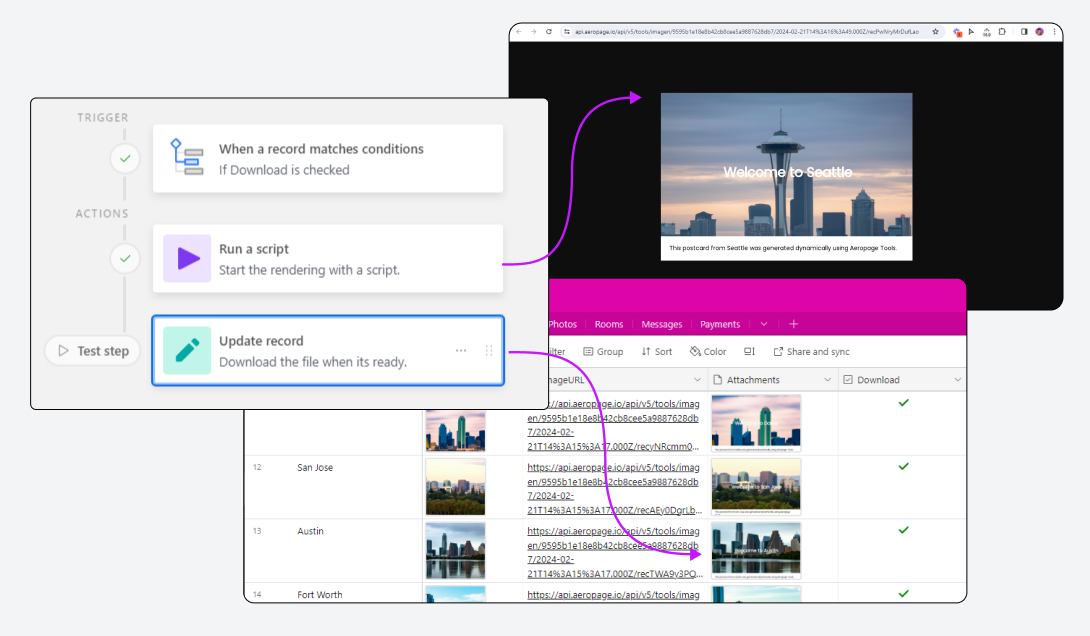
Task: Open the attachment thumbnail in recyNRcmm0 row
Action: pyautogui.click(x=756, y=423)
